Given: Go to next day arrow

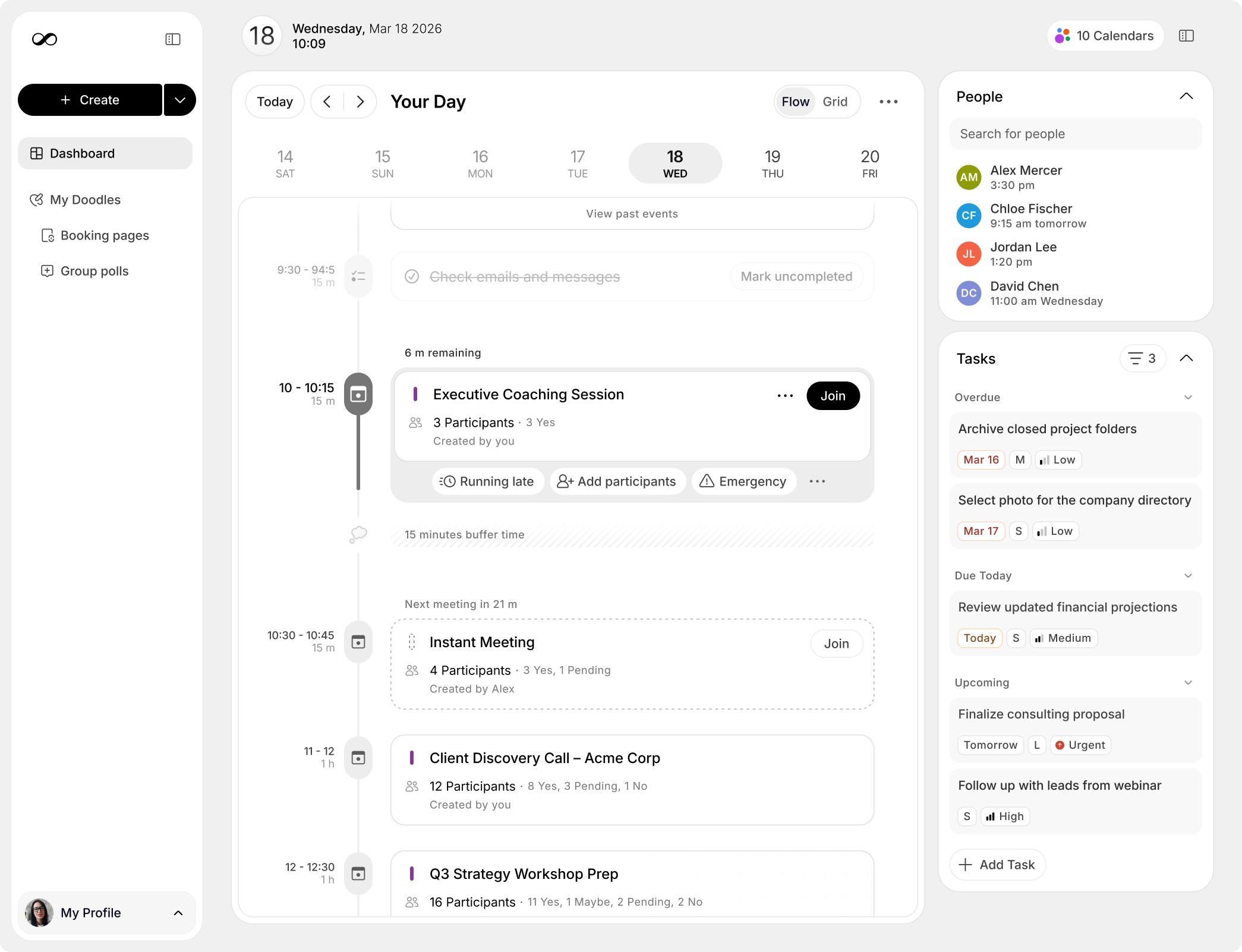Looking at the screenshot, I should pos(360,102).
